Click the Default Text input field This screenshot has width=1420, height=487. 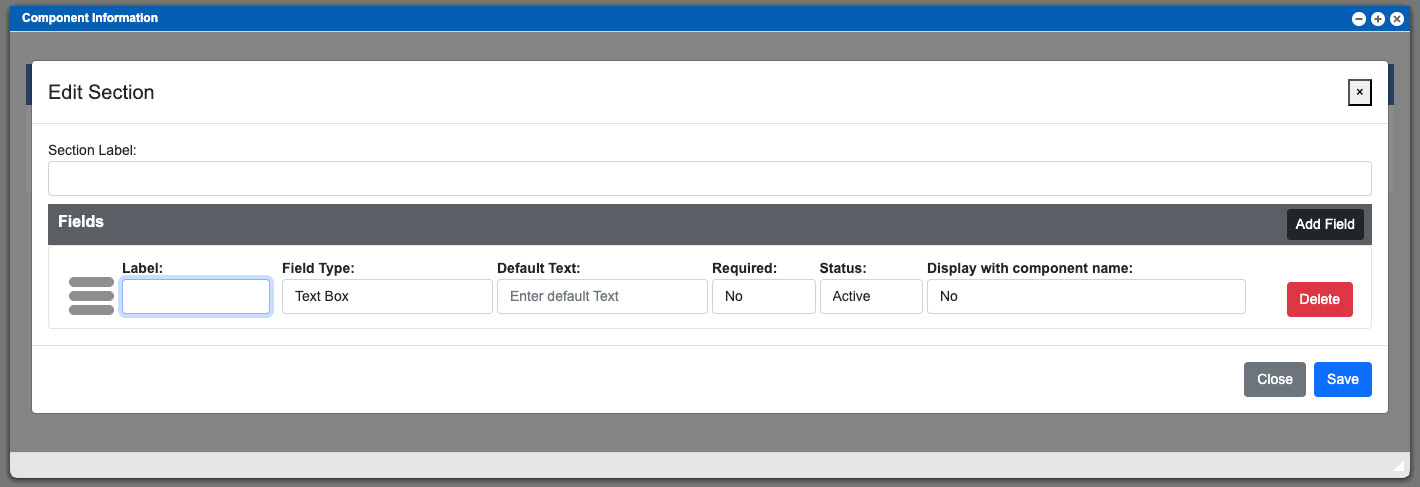tap(602, 296)
